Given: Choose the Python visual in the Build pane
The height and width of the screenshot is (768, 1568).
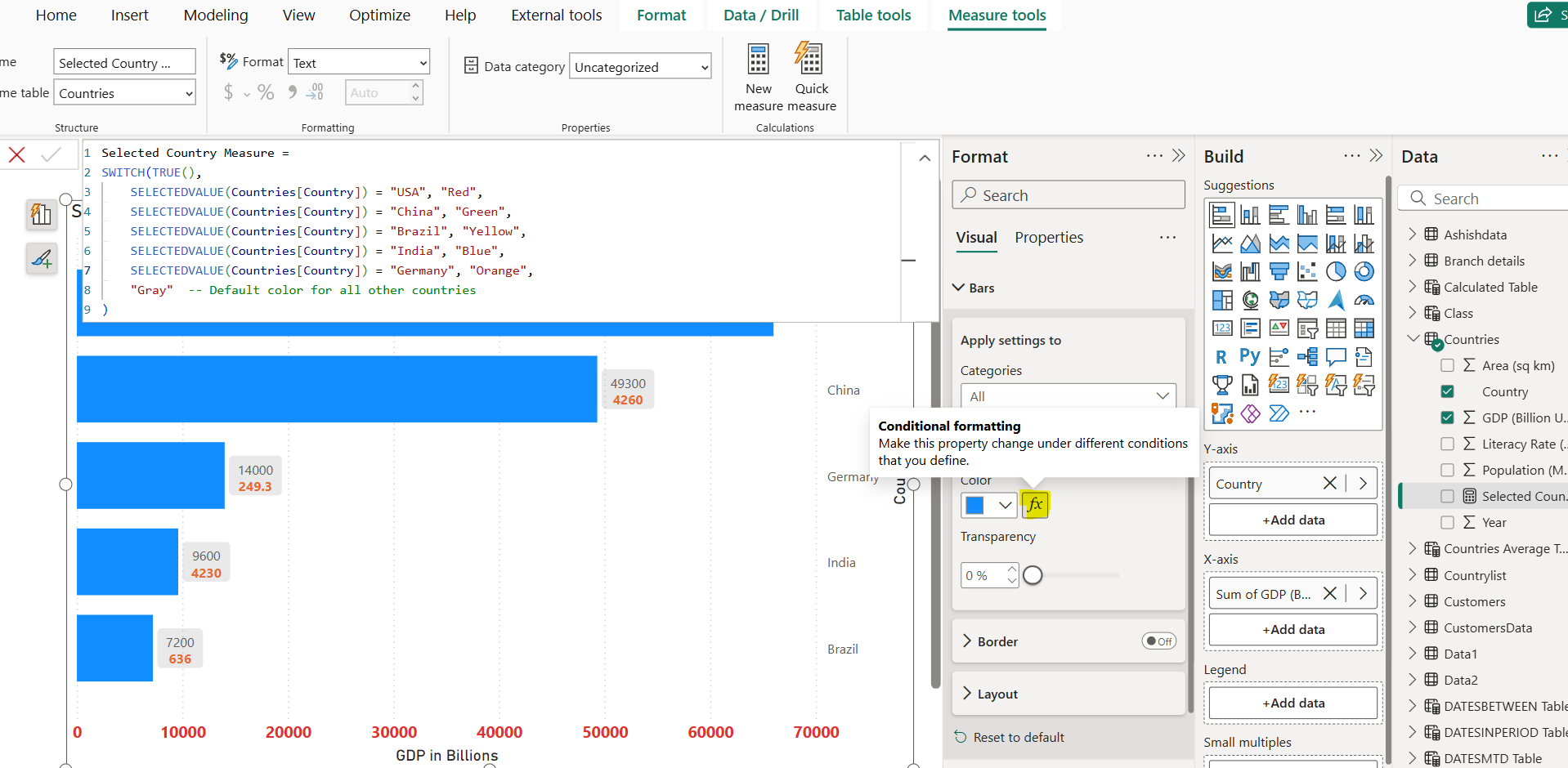Looking at the screenshot, I should (1250, 356).
